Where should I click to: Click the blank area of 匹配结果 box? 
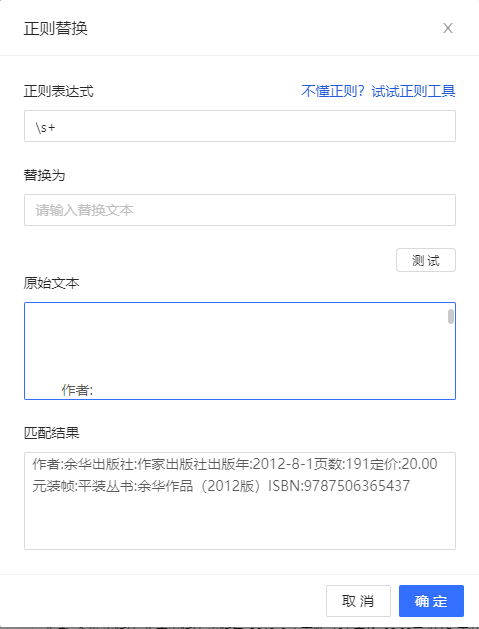240,521
